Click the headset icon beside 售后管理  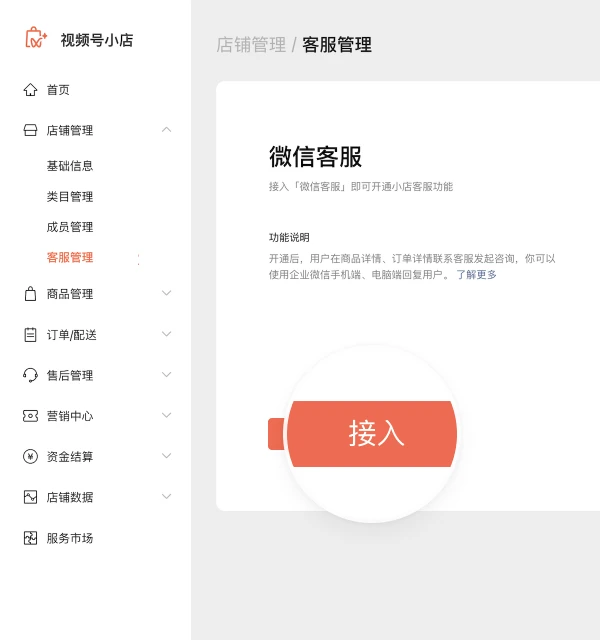[x=30, y=375]
